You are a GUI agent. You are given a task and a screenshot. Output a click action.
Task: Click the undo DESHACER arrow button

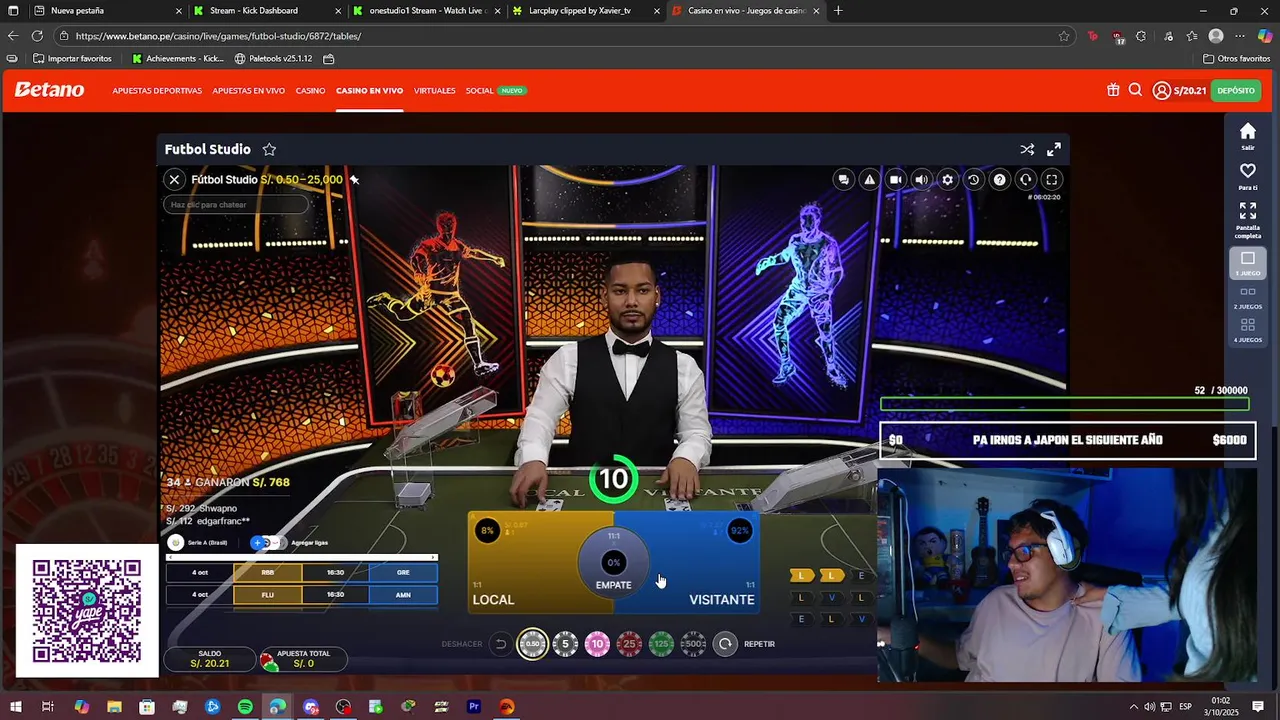pyautogui.click(x=501, y=644)
